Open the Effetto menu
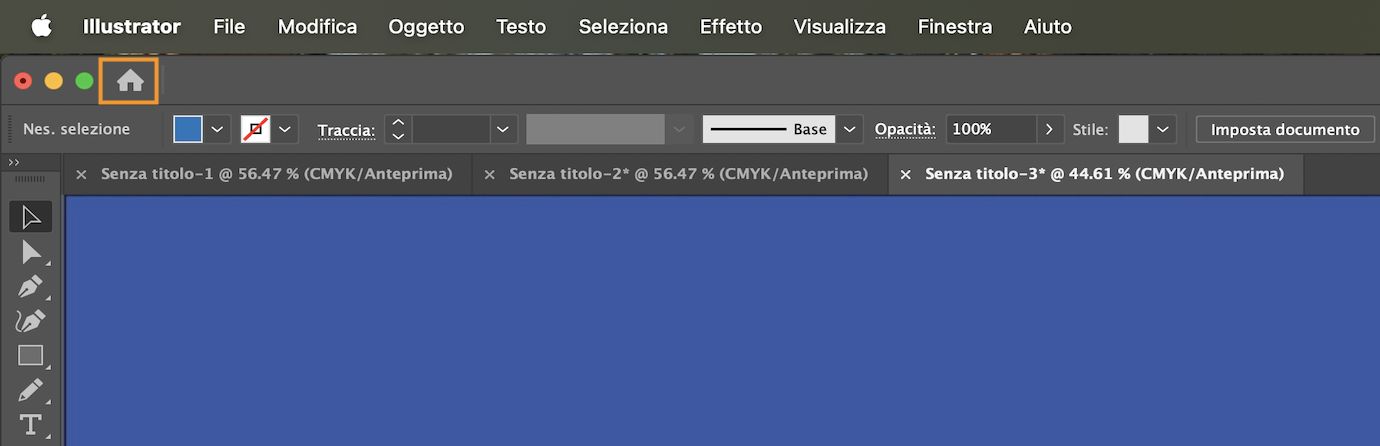Image resolution: width=1380 pixels, height=446 pixels. (x=730, y=27)
